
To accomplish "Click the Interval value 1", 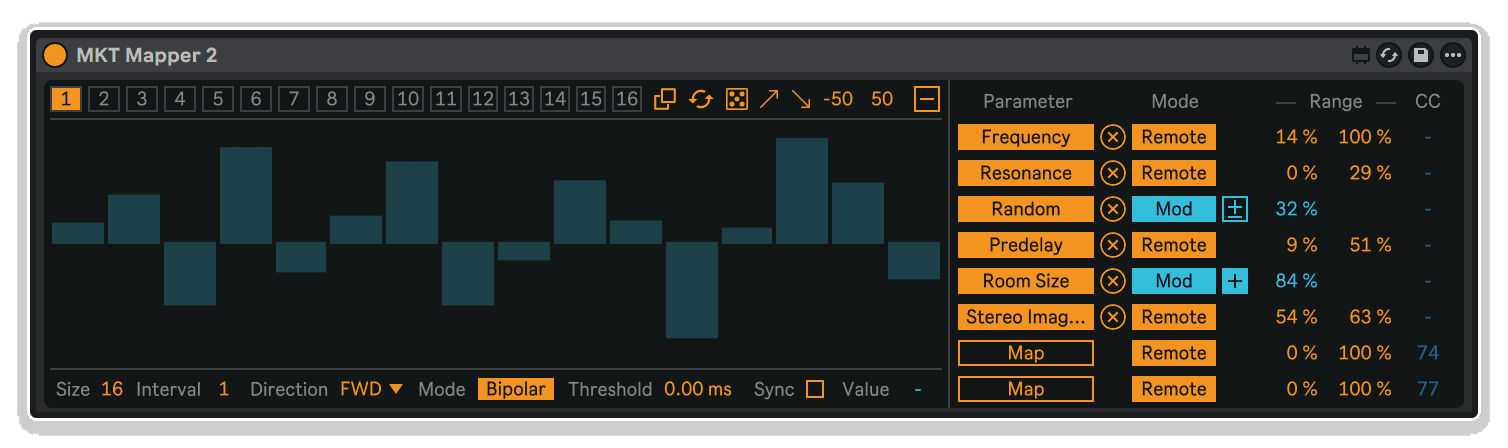I will click(x=223, y=389).
